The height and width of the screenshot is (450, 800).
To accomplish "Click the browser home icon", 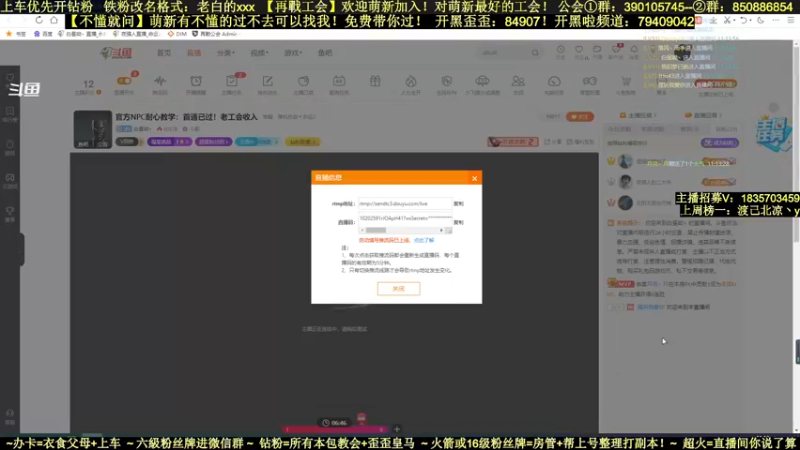I will pos(54,20).
